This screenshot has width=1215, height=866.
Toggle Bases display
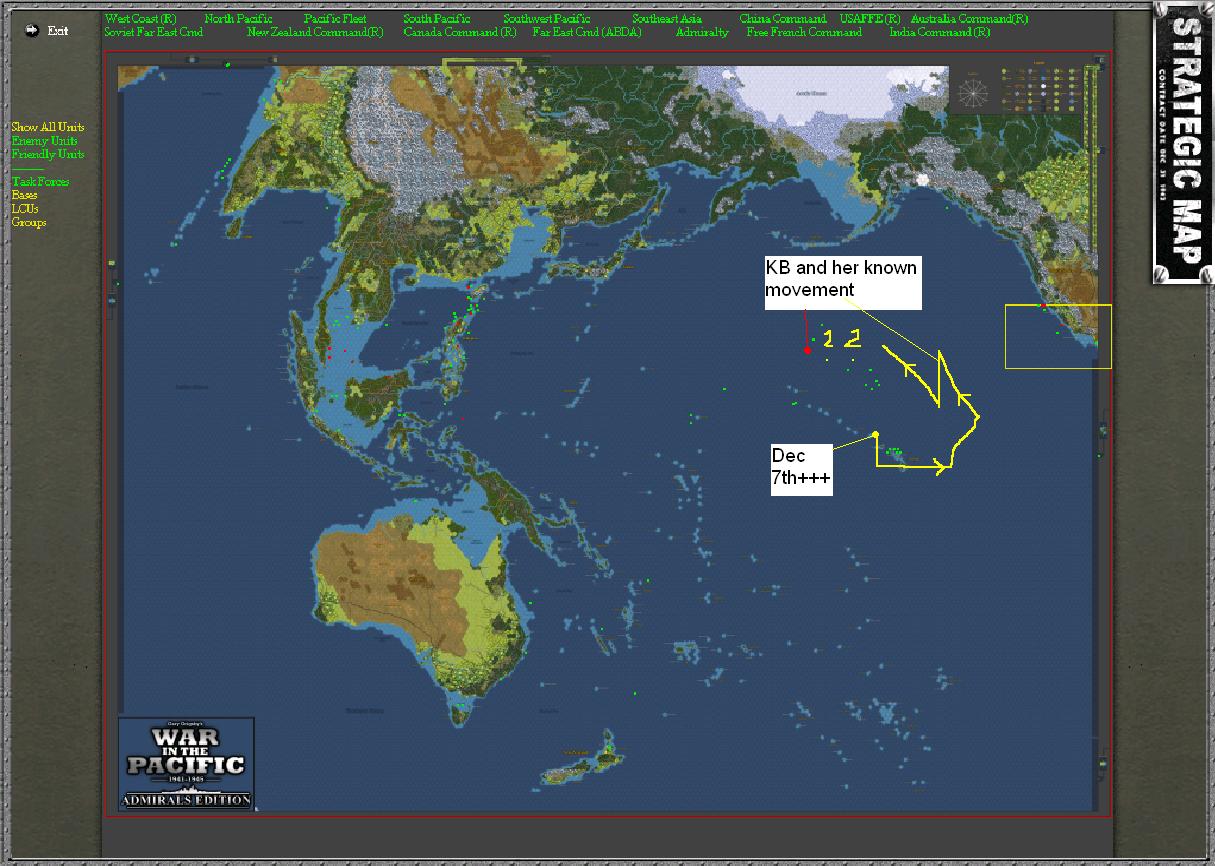coord(25,195)
